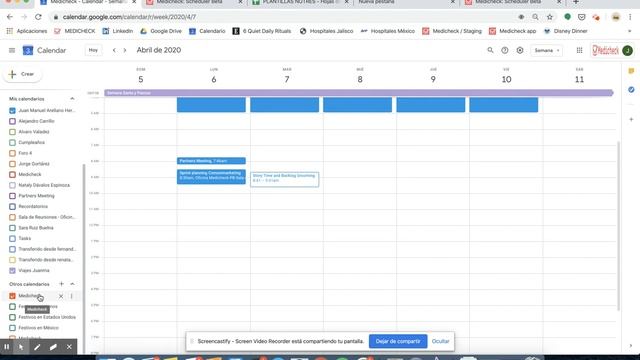Click the Google Calendar logo
Viewport: 640px width, 360px height.
pos(28,50)
